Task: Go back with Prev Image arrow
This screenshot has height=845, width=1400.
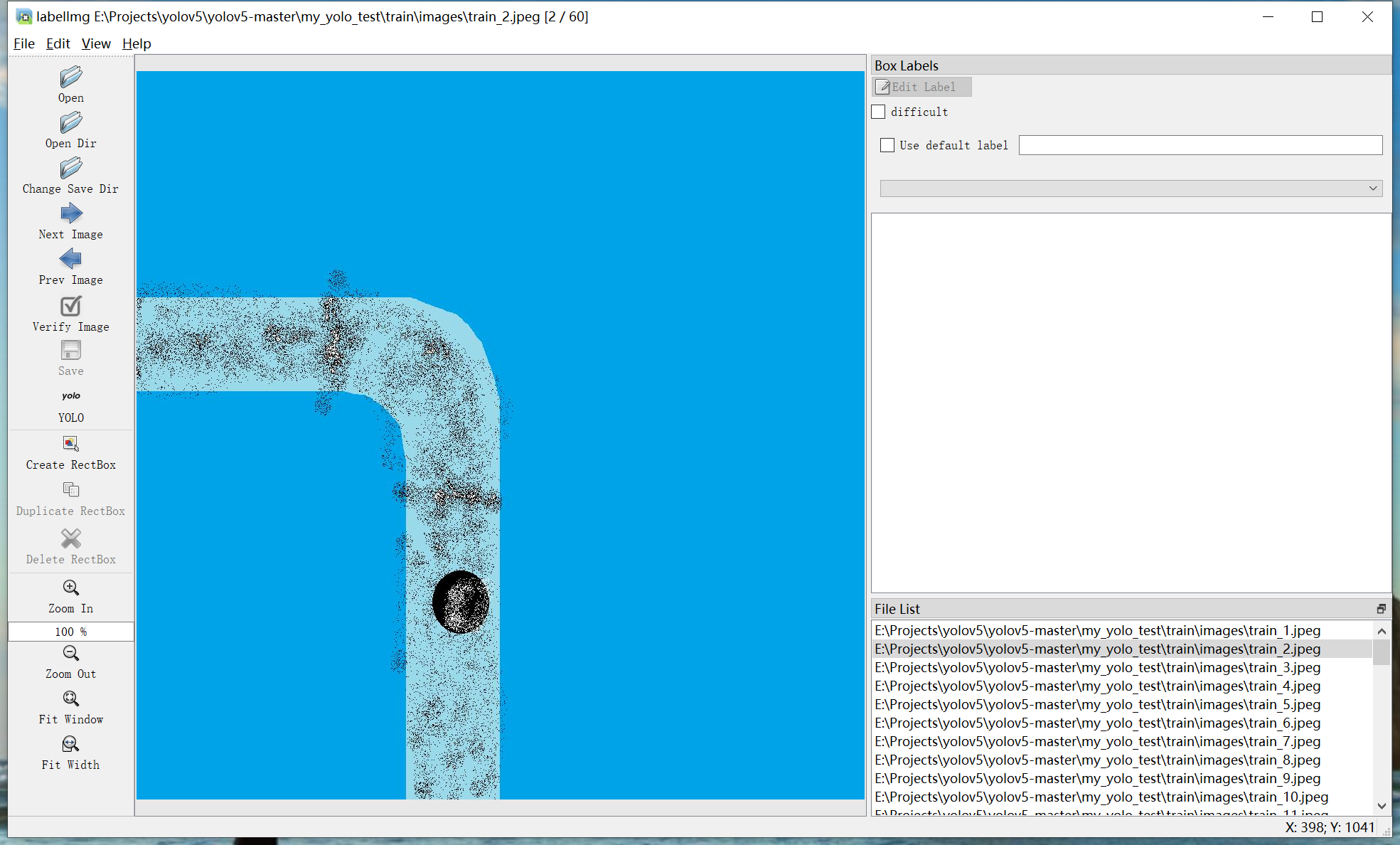Action: [71, 259]
